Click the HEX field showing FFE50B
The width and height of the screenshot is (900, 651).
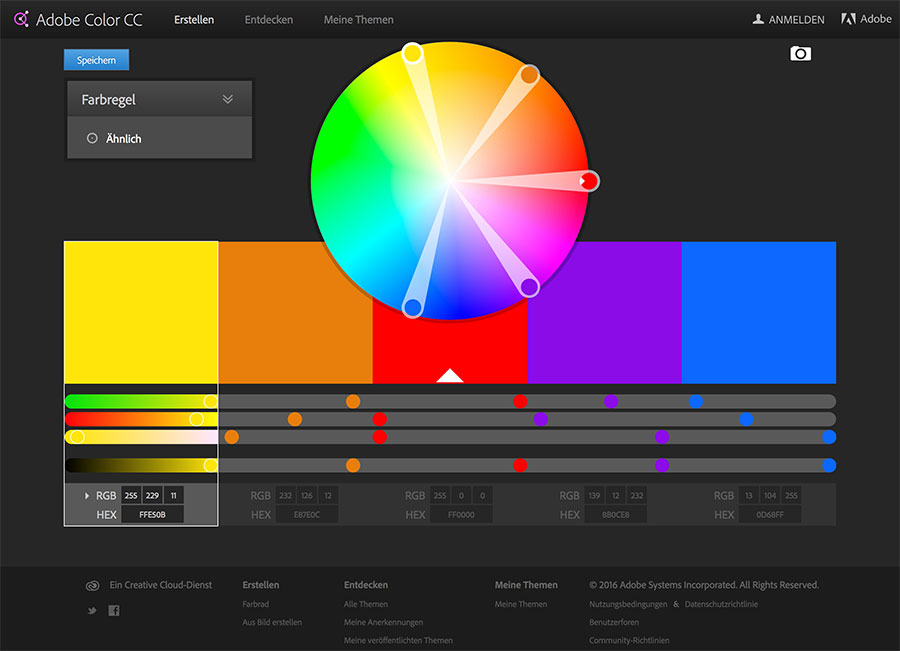pyautogui.click(x=152, y=514)
